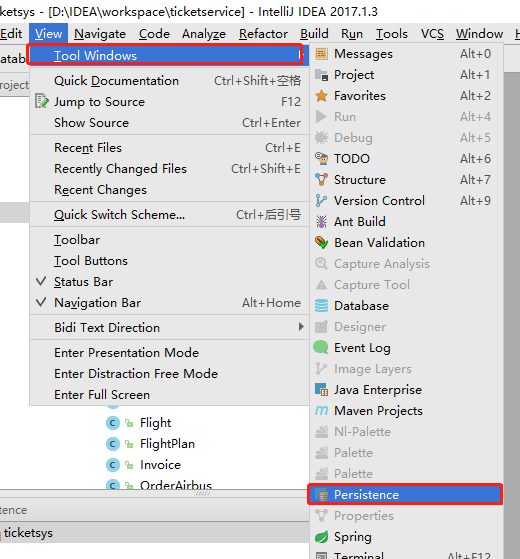The height and width of the screenshot is (559, 520).
Task: Toggle the Navigation Bar checkmark option
Action: point(169,303)
